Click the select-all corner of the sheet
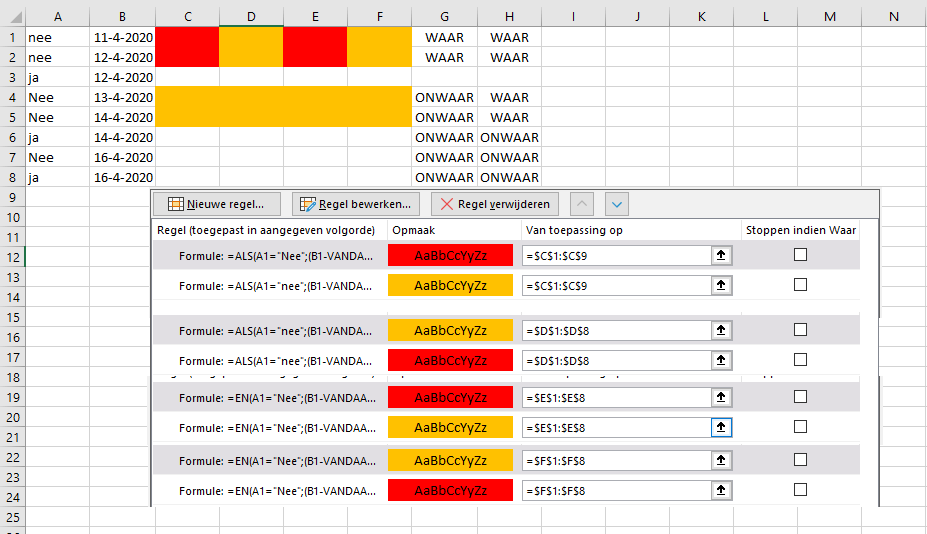Viewport: 927px width, 534px height. (x=12, y=17)
